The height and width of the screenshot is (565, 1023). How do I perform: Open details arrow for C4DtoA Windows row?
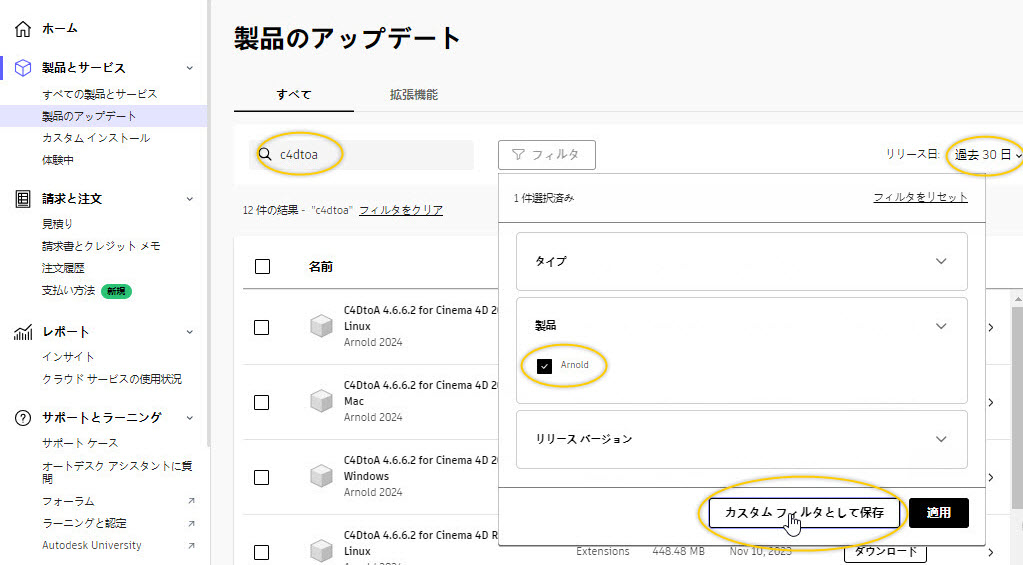click(x=991, y=478)
